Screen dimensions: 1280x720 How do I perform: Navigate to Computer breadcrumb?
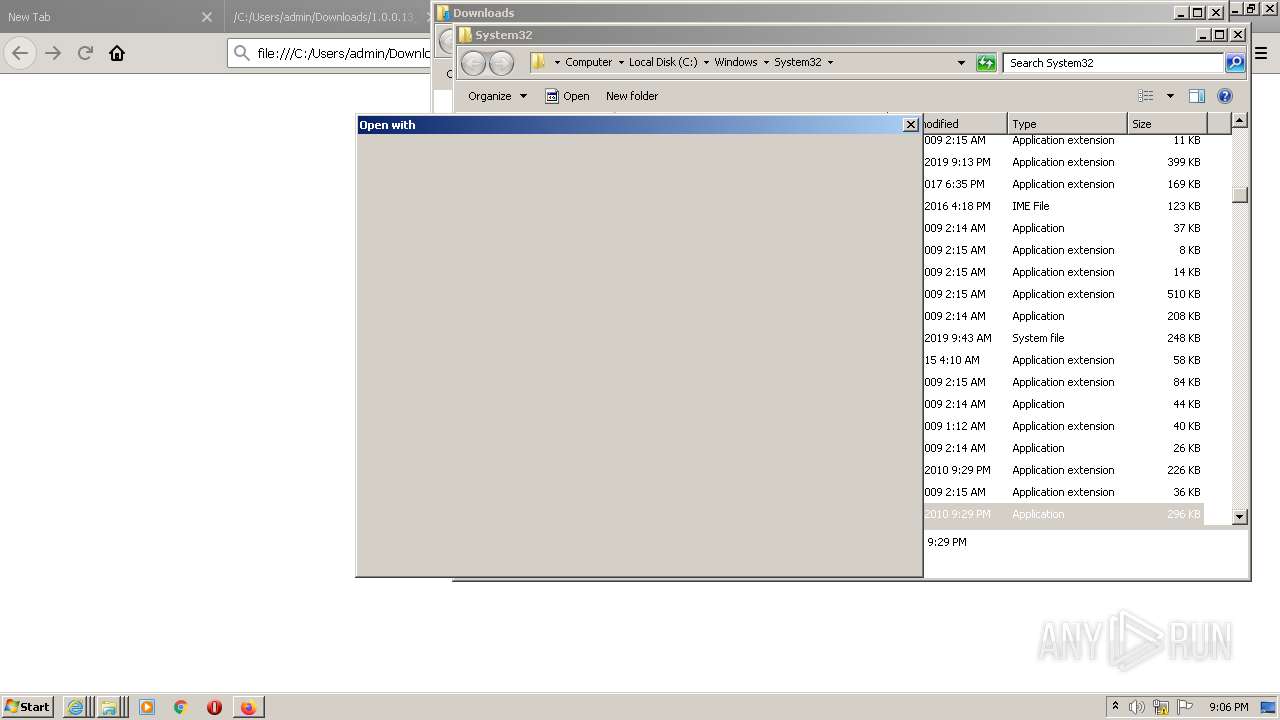588,62
